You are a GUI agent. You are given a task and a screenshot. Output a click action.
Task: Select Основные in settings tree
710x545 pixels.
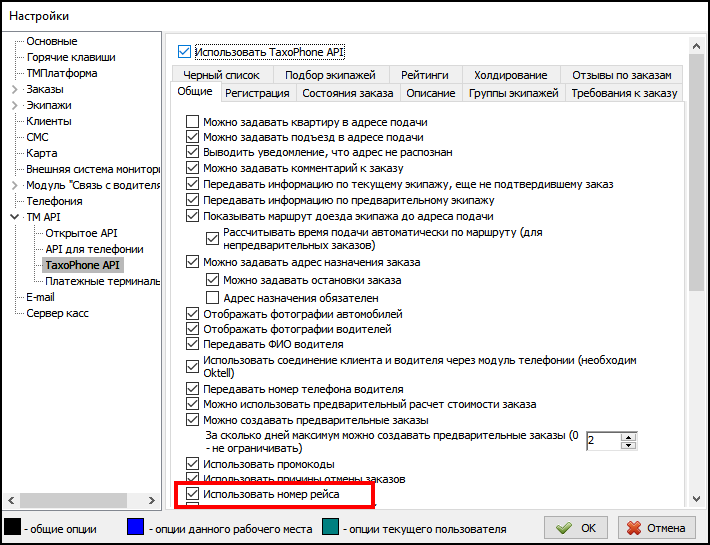click(x=52, y=41)
